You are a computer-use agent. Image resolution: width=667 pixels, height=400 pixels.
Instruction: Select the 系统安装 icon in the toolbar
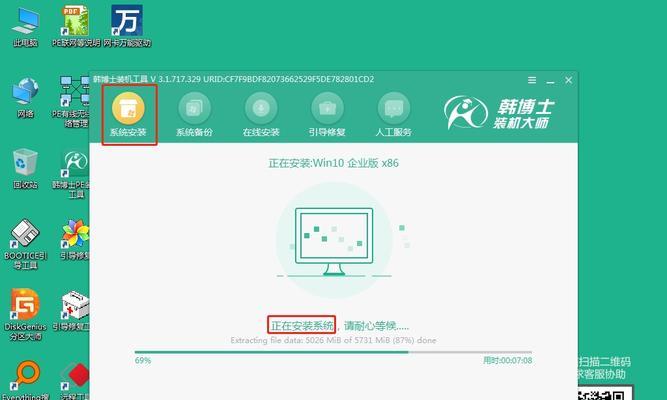coord(128,114)
